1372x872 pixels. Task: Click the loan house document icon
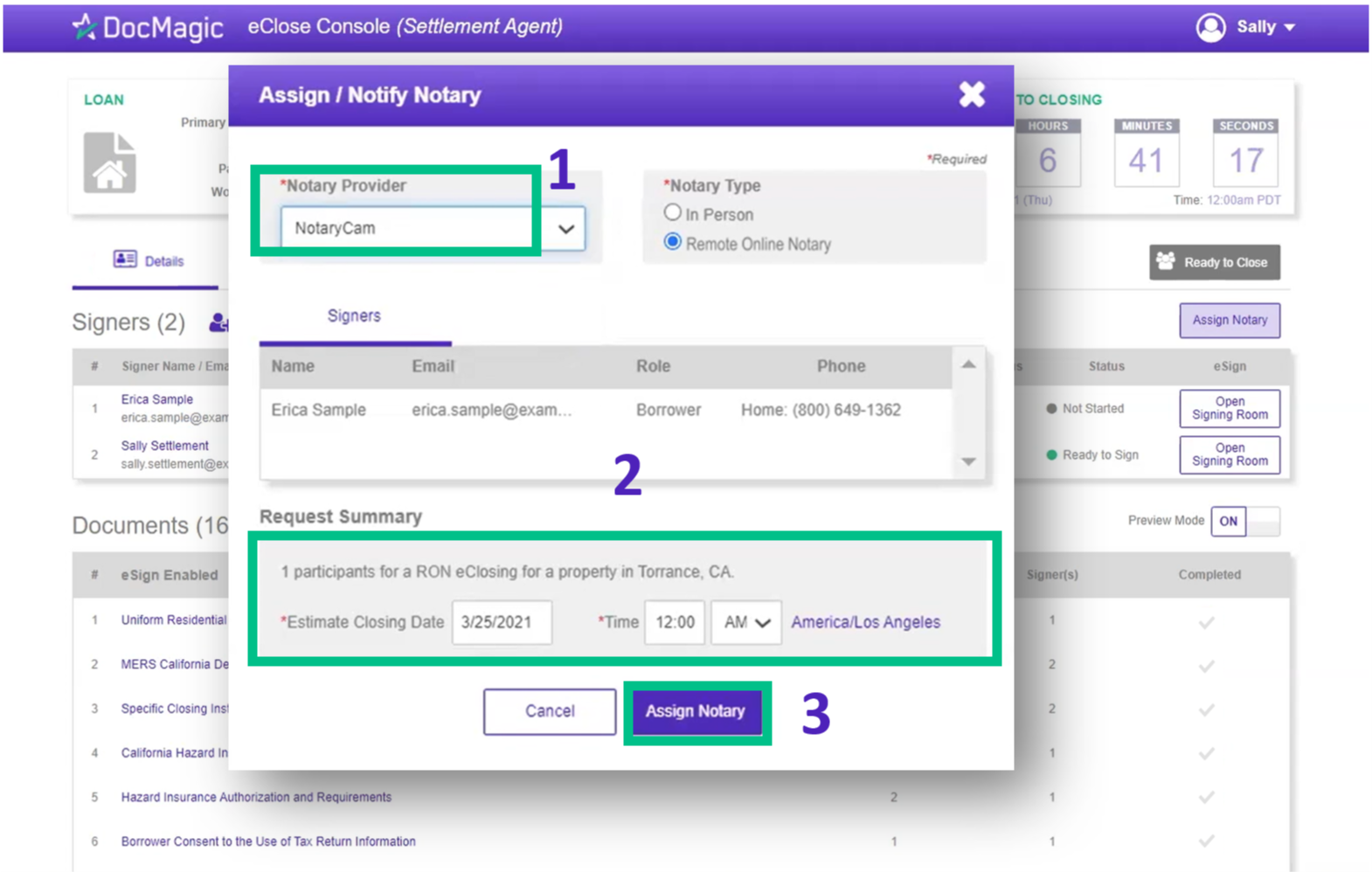coord(110,163)
